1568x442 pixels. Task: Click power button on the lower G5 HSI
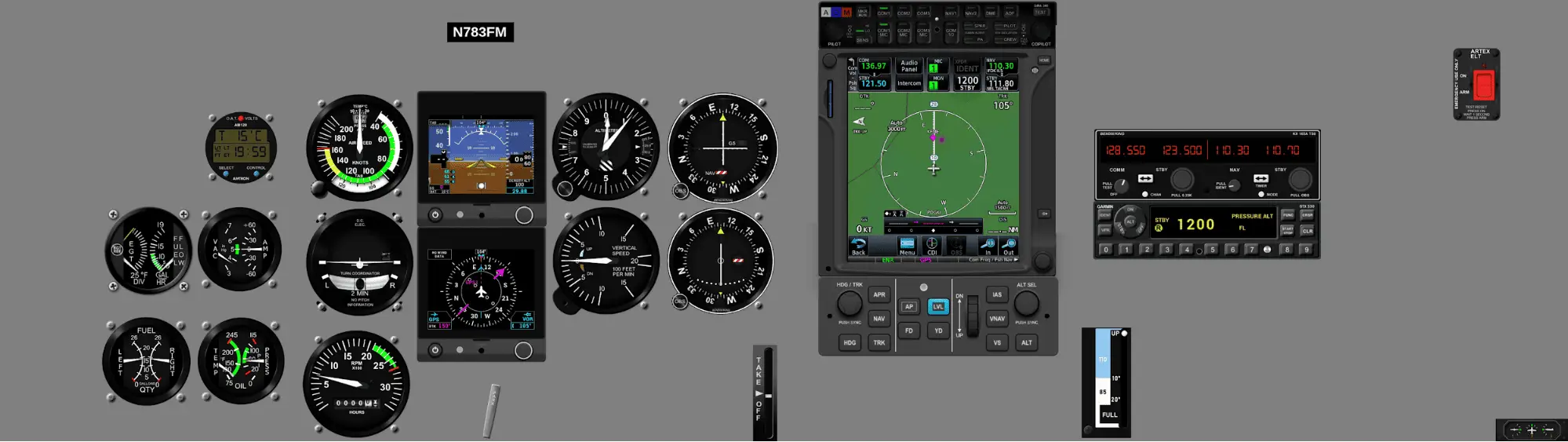[x=435, y=350]
